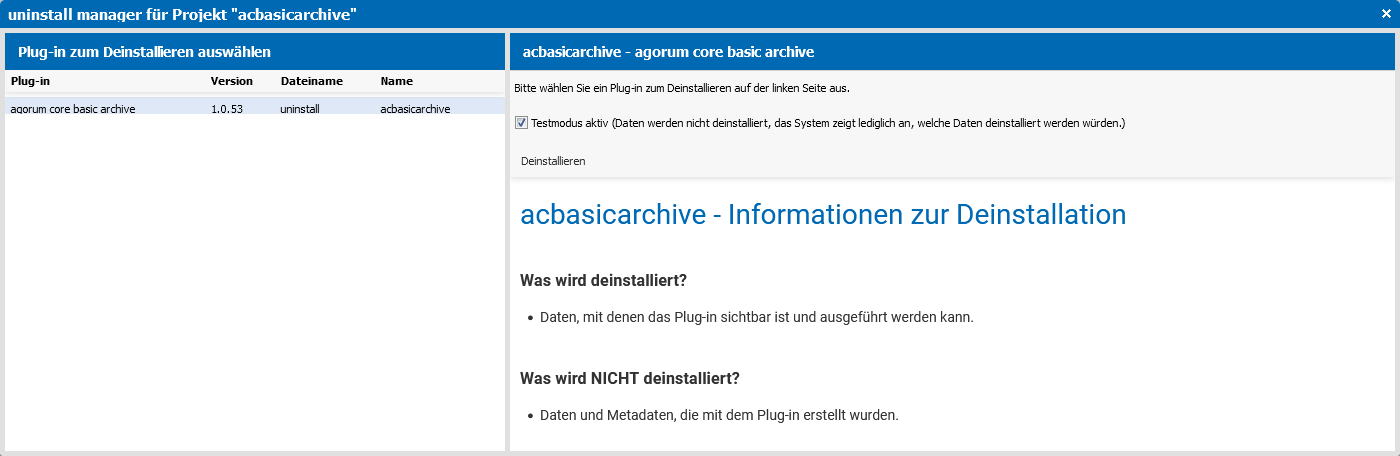Sort by the Version column header
Image resolution: width=1400 pixels, height=456 pixels.
pos(240,81)
